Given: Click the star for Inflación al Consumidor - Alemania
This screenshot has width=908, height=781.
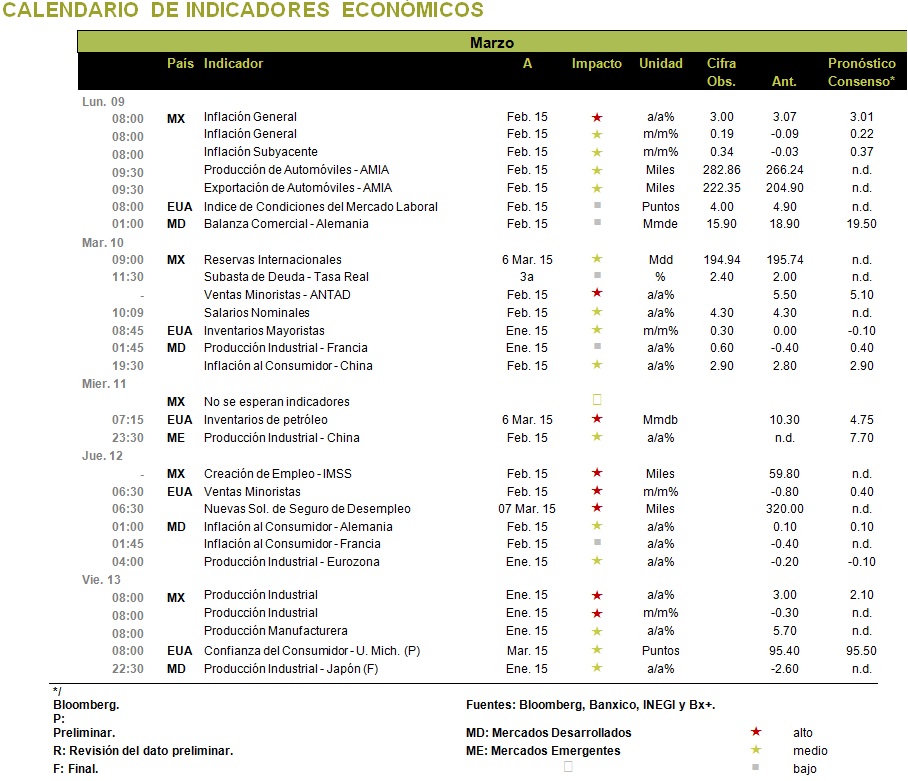Looking at the screenshot, I should (x=597, y=525).
